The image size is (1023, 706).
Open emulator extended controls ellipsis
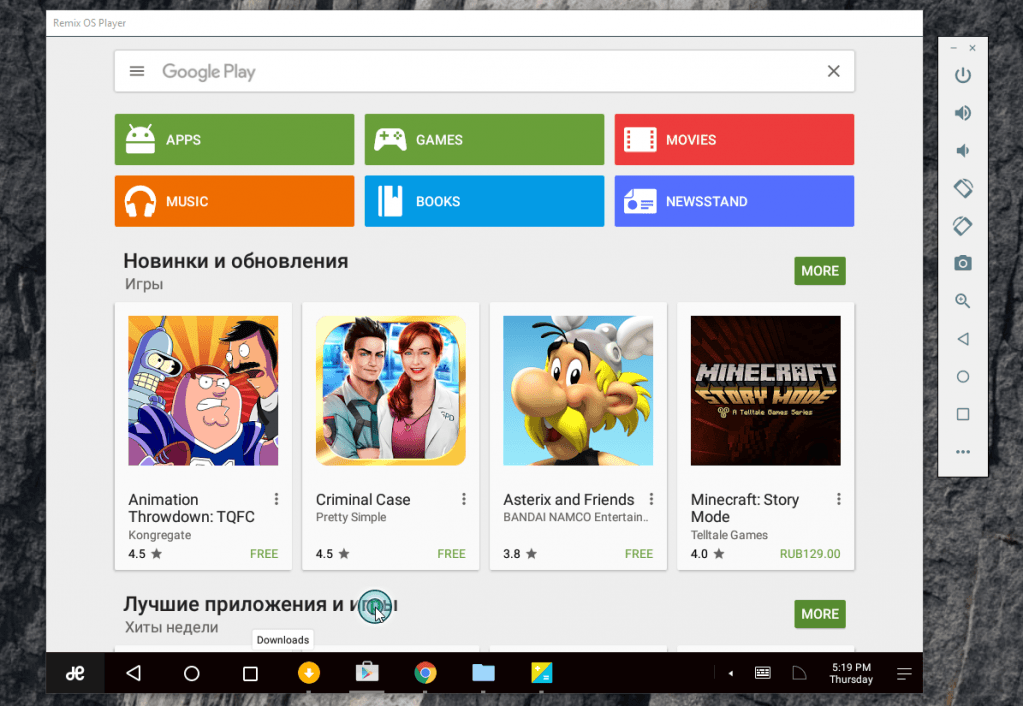click(962, 452)
